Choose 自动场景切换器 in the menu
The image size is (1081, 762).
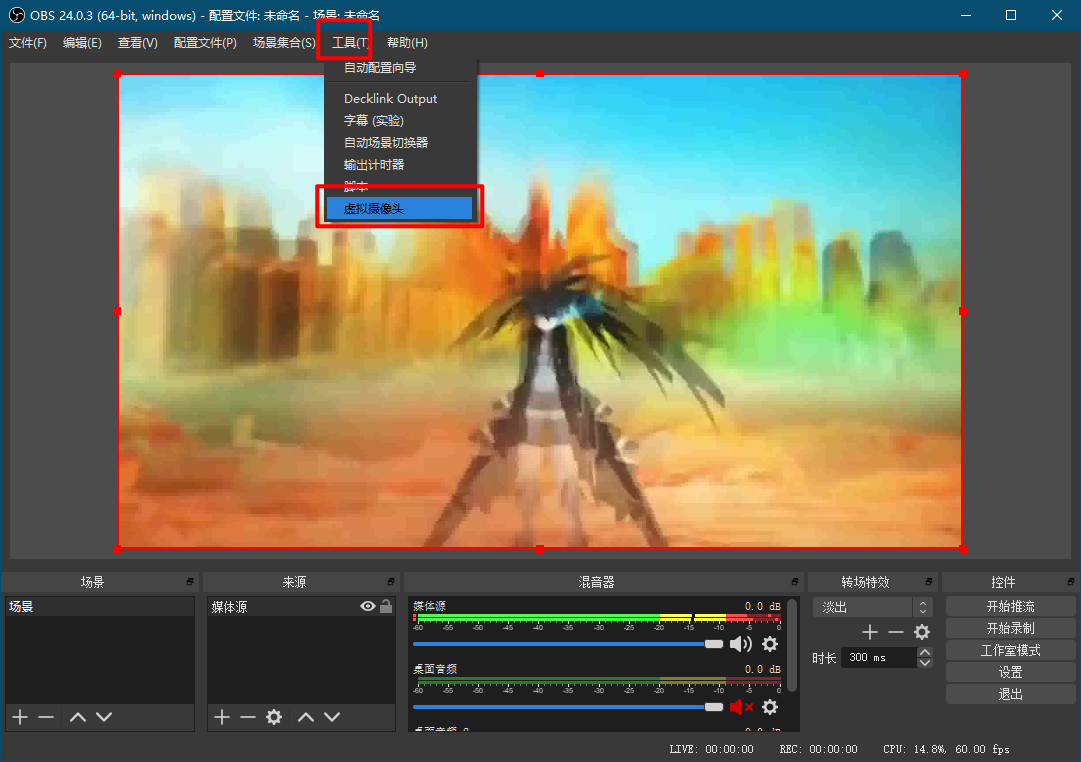click(x=386, y=143)
